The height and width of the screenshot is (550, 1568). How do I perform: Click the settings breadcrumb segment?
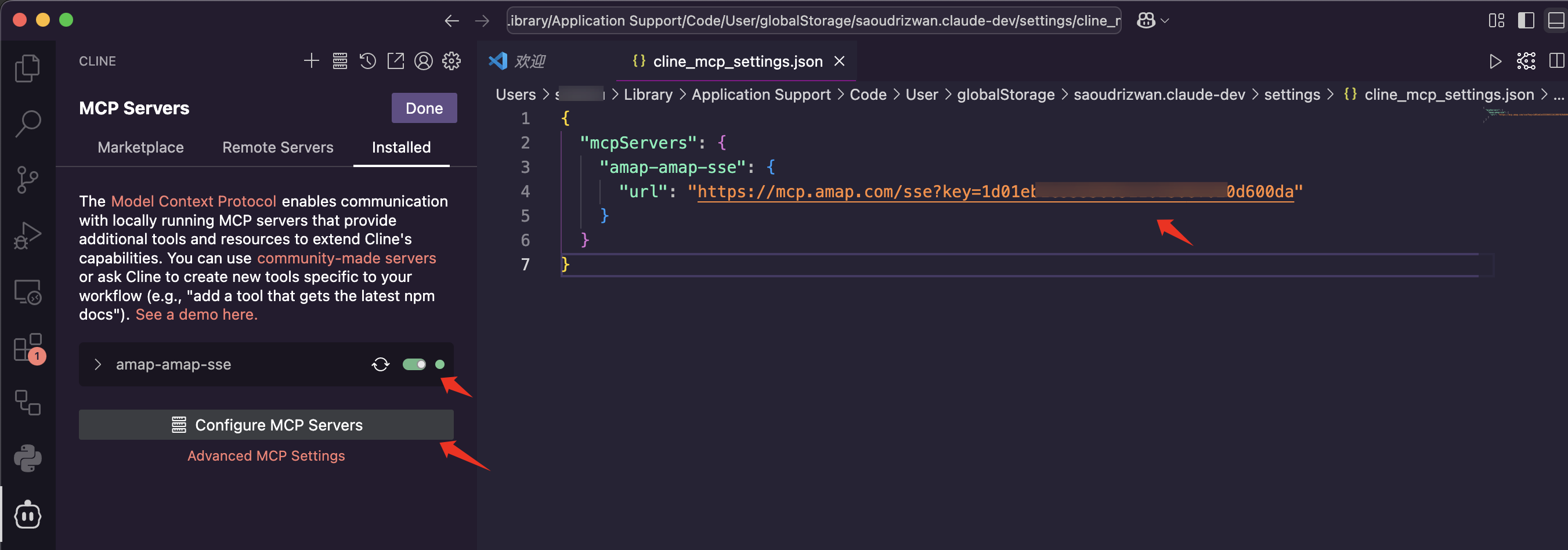1292,95
